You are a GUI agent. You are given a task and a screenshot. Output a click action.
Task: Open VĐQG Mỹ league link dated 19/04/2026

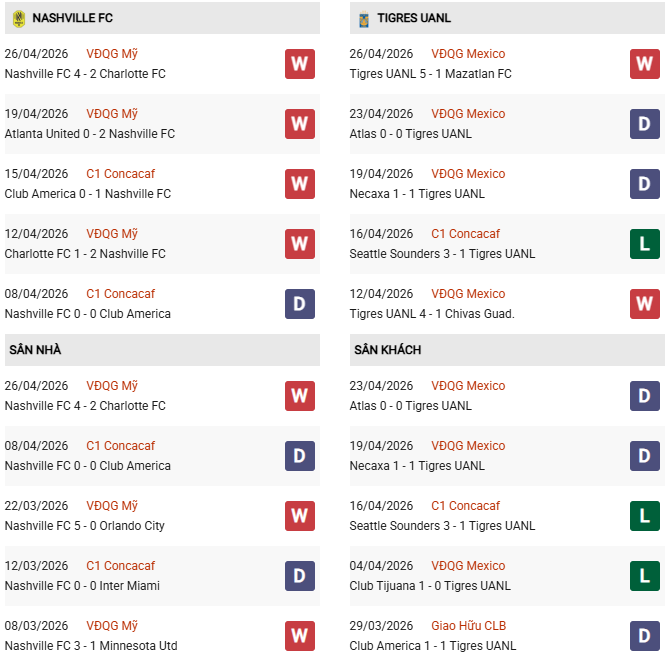pyautogui.click(x=112, y=114)
